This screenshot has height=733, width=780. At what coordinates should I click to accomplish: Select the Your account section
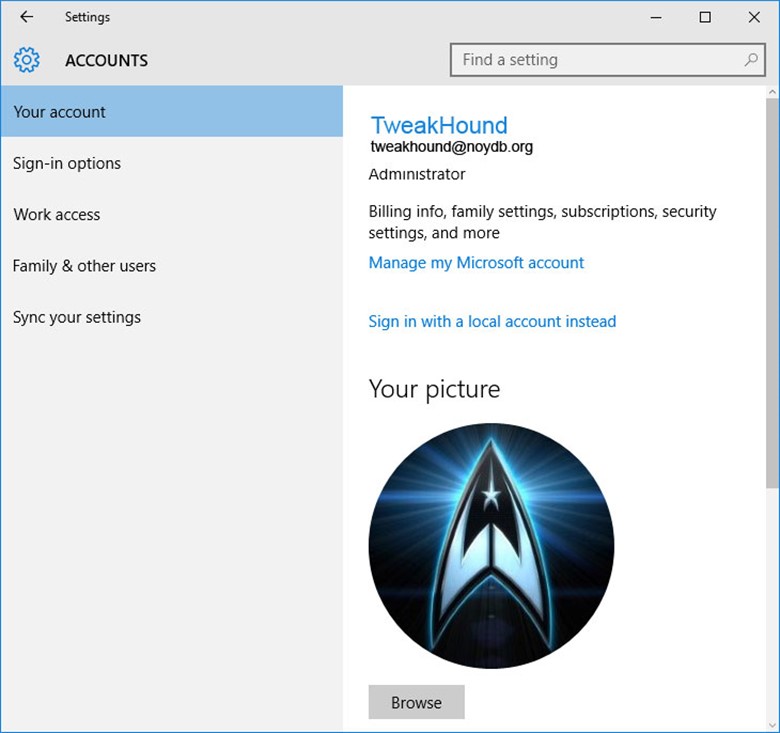point(172,111)
